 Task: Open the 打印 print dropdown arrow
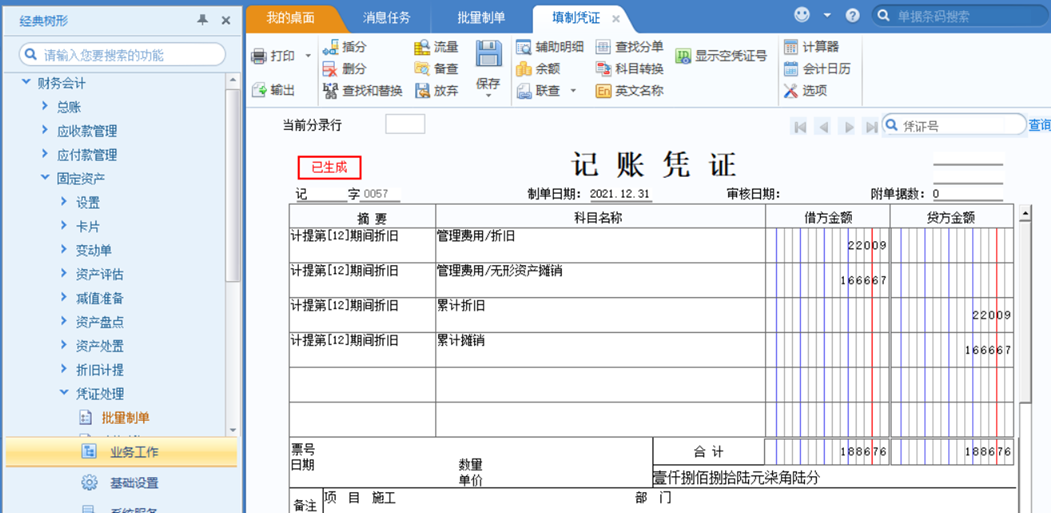click(308, 56)
